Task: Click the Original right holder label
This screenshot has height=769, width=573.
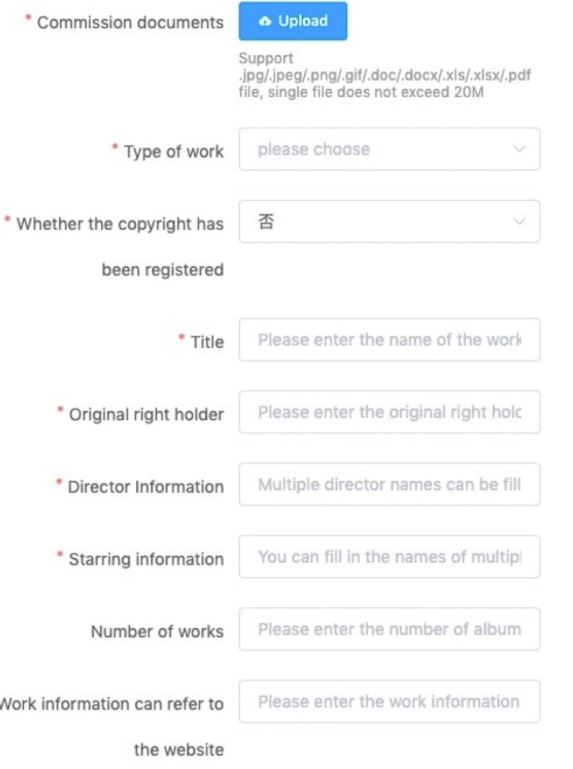Action: click(146, 414)
